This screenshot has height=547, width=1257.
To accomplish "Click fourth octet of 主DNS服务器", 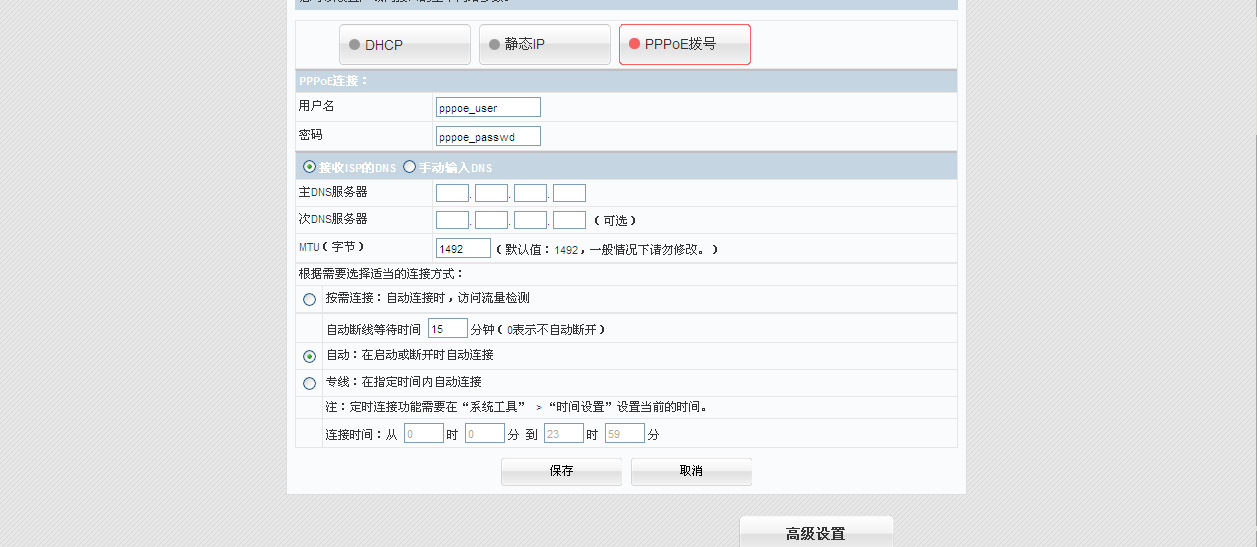I will pos(570,193).
